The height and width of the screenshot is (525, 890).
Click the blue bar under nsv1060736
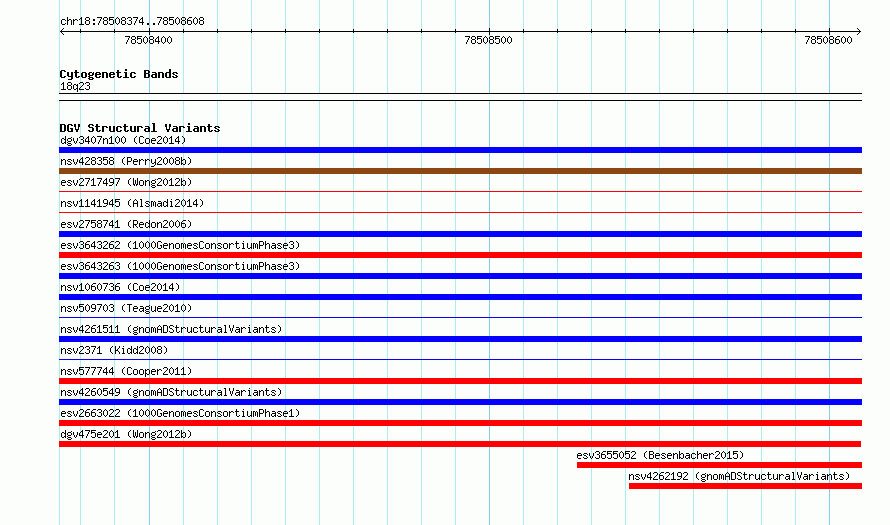tap(460, 297)
